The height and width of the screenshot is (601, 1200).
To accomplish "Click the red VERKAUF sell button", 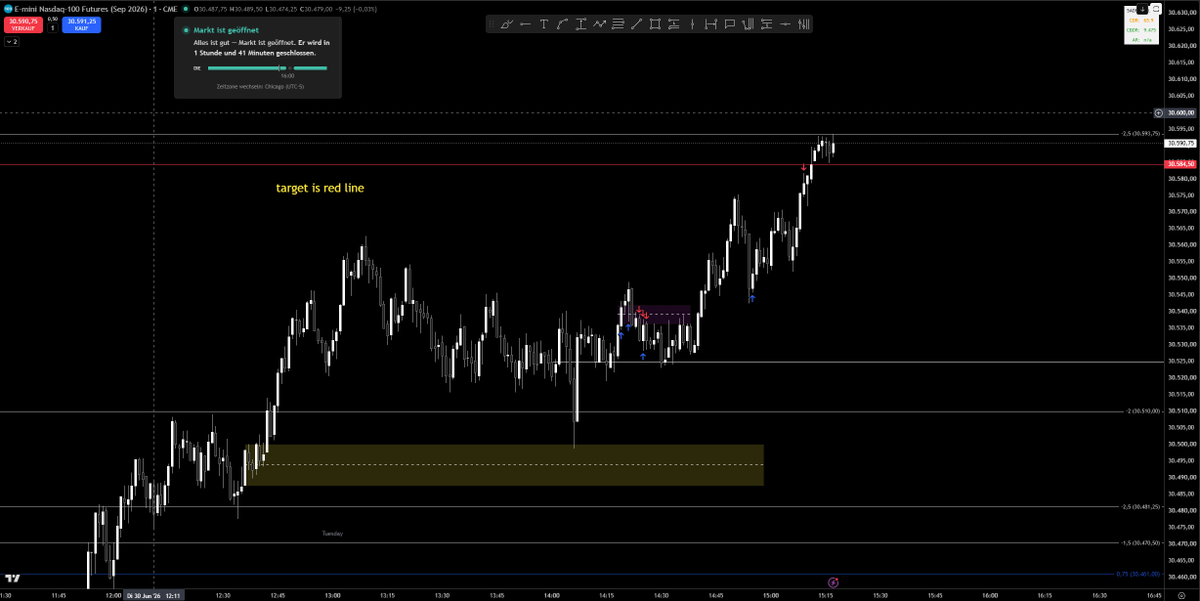I will tap(23, 25).
